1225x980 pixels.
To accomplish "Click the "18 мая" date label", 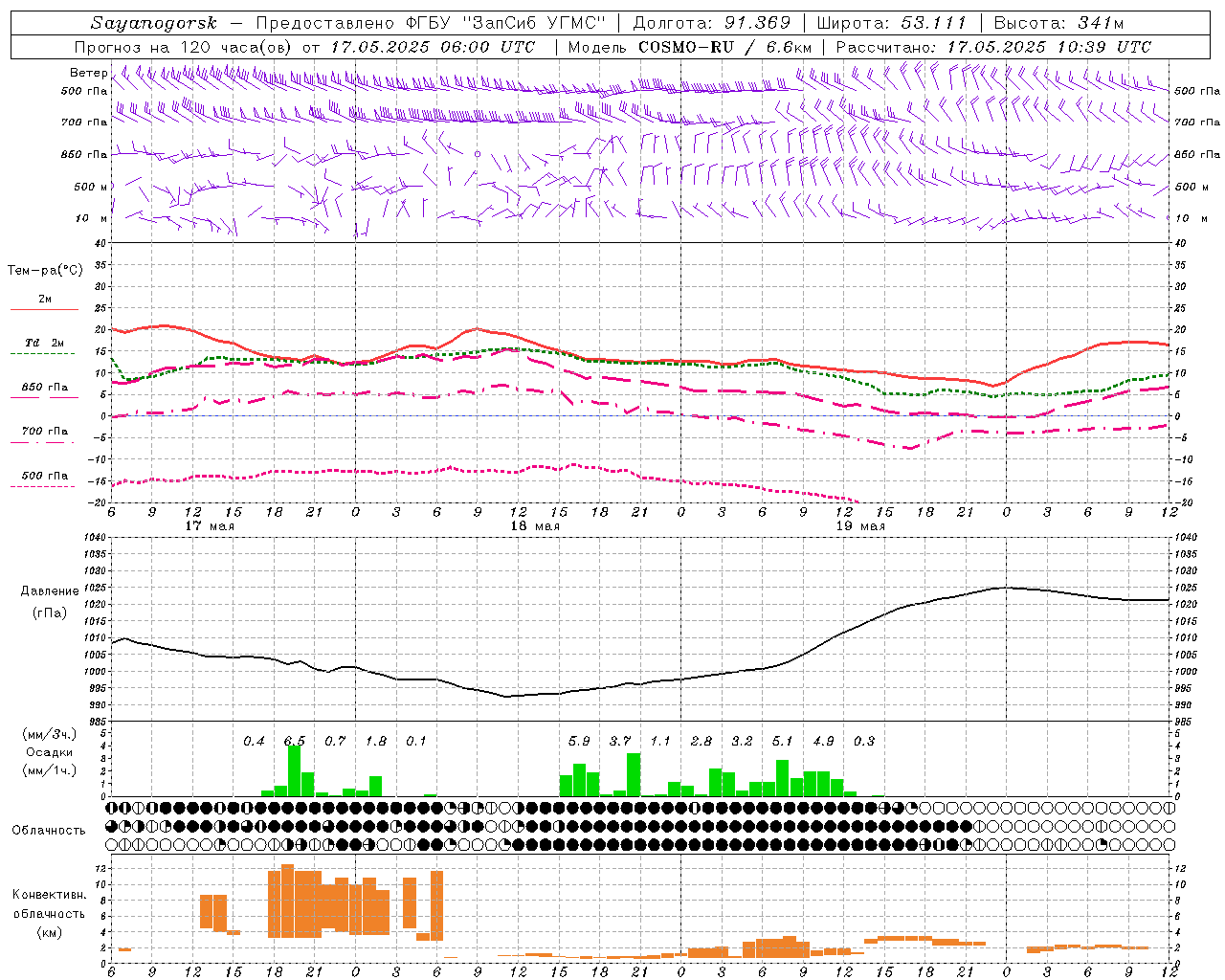I will click(x=534, y=526).
